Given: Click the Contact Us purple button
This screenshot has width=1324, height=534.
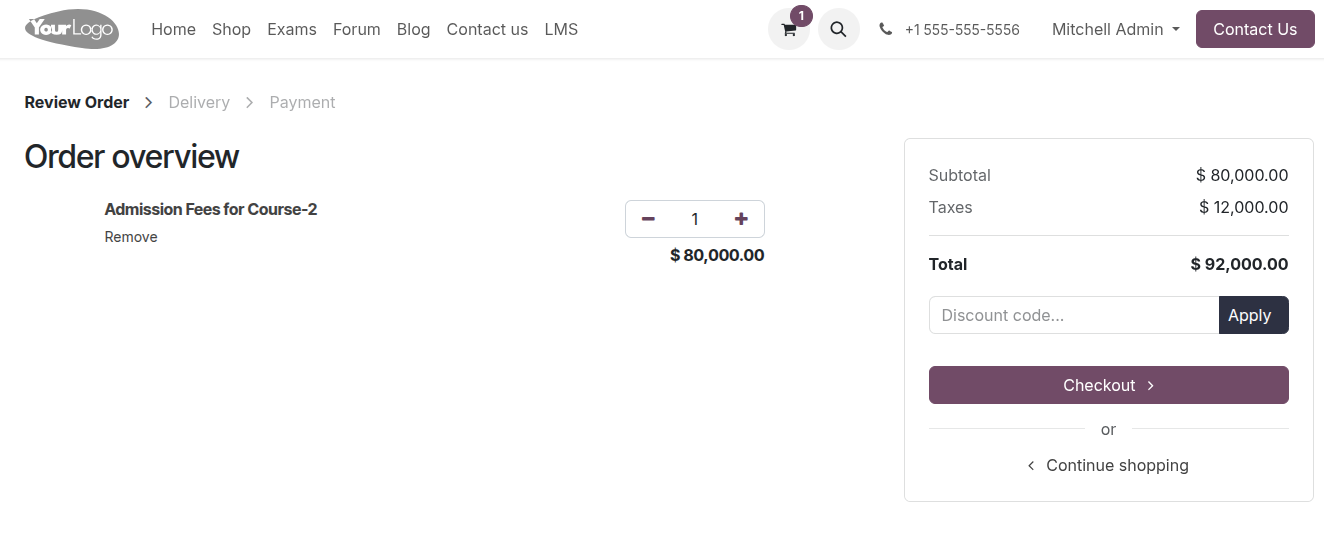Looking at the screenshot, I should pos(1255,29).
